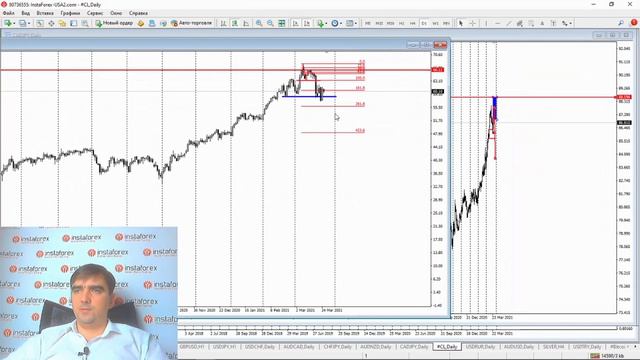Switch to the CADJPY,Daily chart tab

point(414,347)
